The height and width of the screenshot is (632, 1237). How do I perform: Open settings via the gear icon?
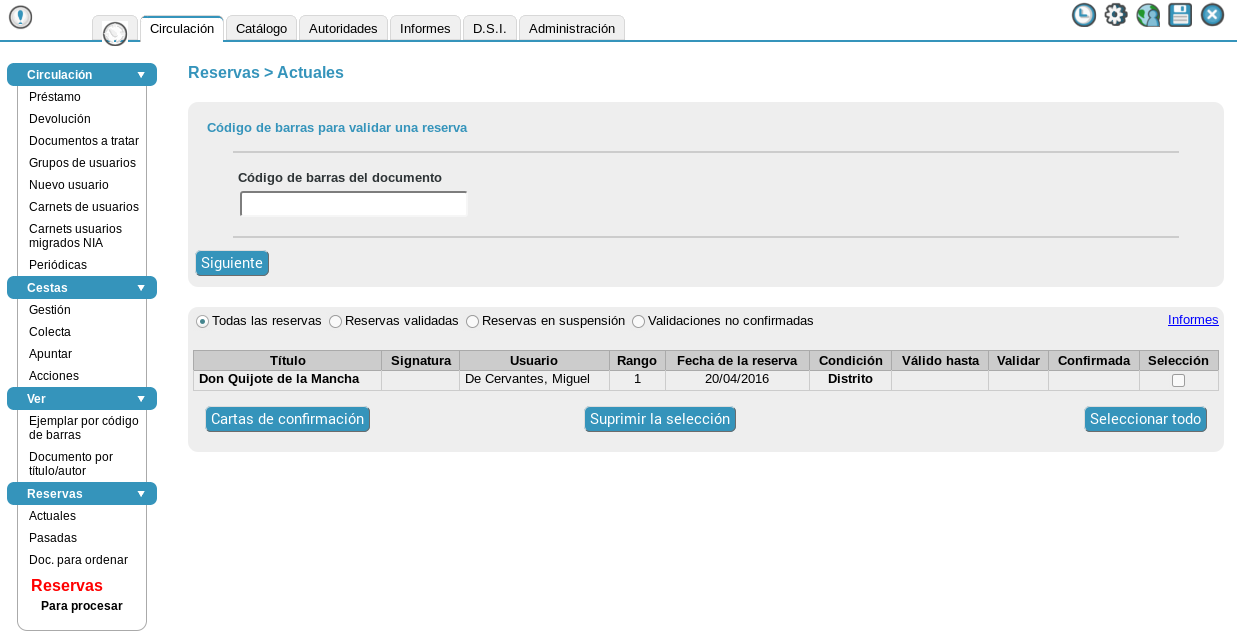click(x=1116, y=15)
